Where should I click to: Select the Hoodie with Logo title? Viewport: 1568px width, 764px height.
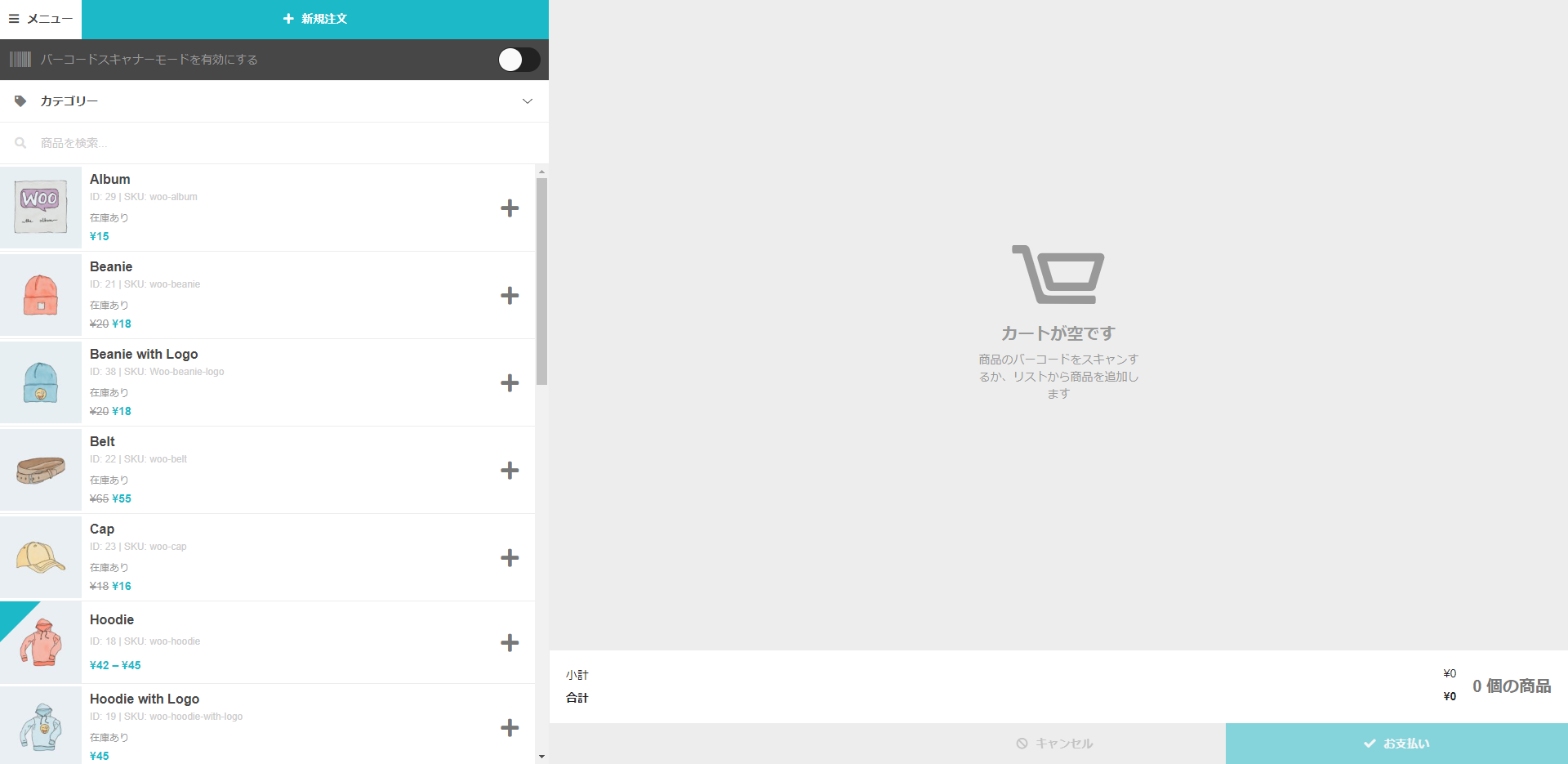(145, 699)
